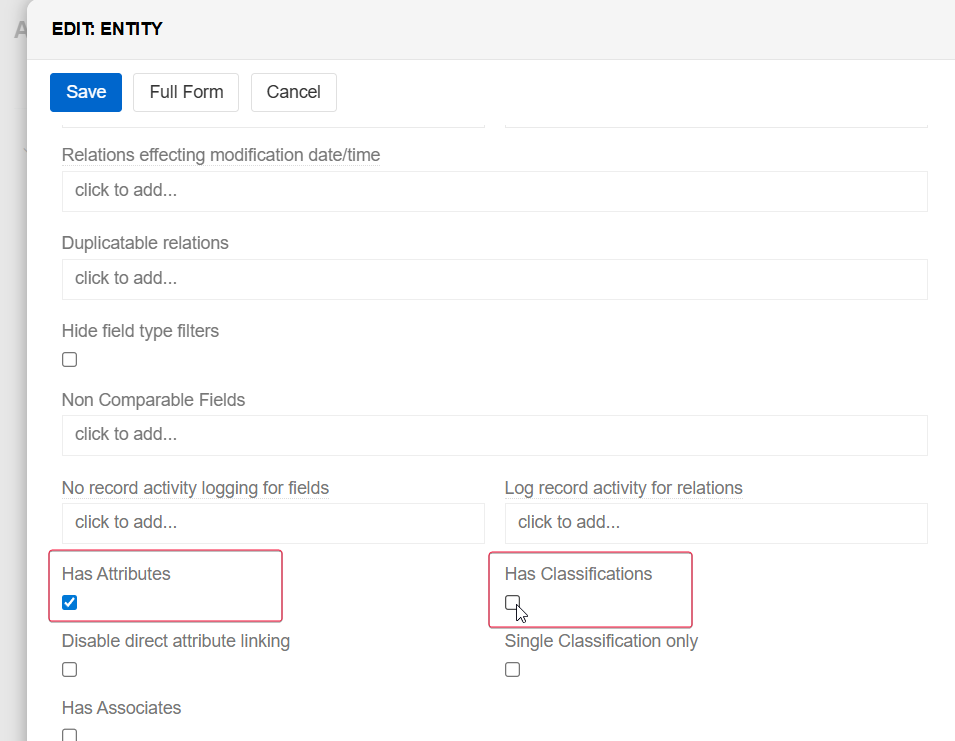The image size is (955, 741).
Task: Click the Non Comparable Fields label
Action: tap(153, 400)
